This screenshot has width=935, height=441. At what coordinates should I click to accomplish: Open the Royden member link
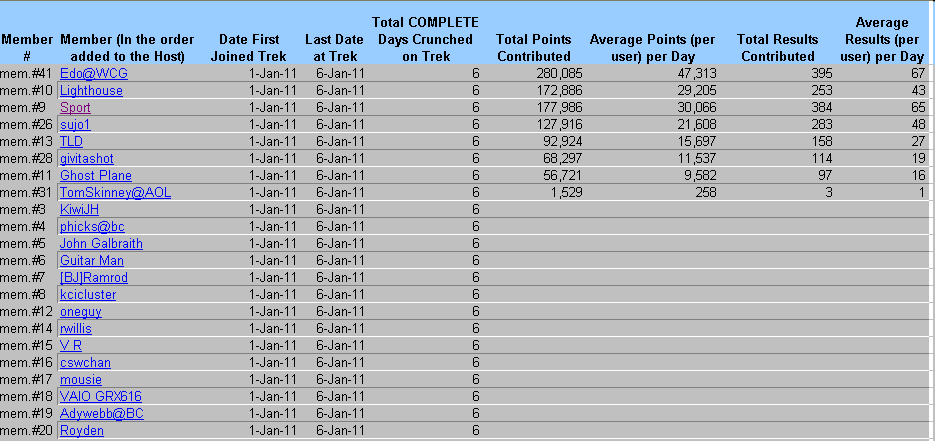click(81, 431)
